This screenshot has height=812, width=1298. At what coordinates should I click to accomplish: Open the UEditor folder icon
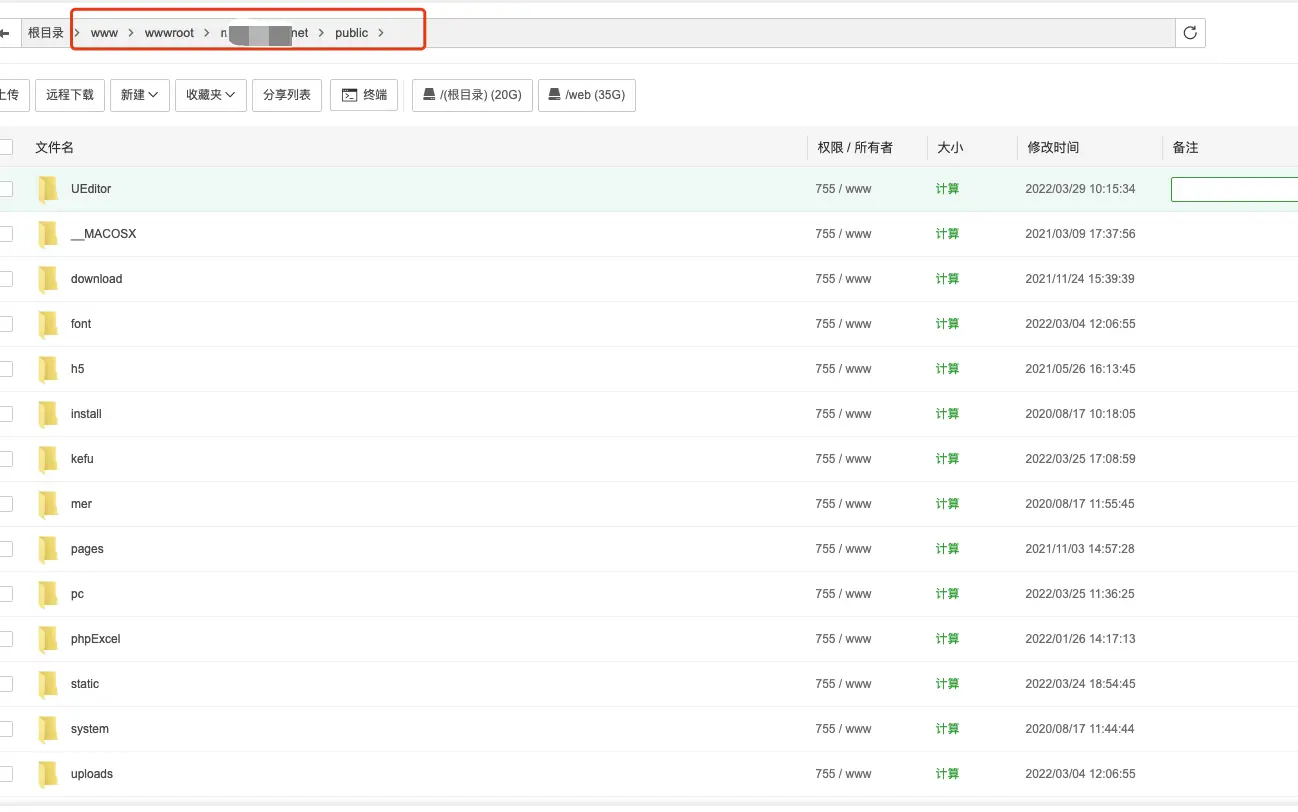pos(48,189)
